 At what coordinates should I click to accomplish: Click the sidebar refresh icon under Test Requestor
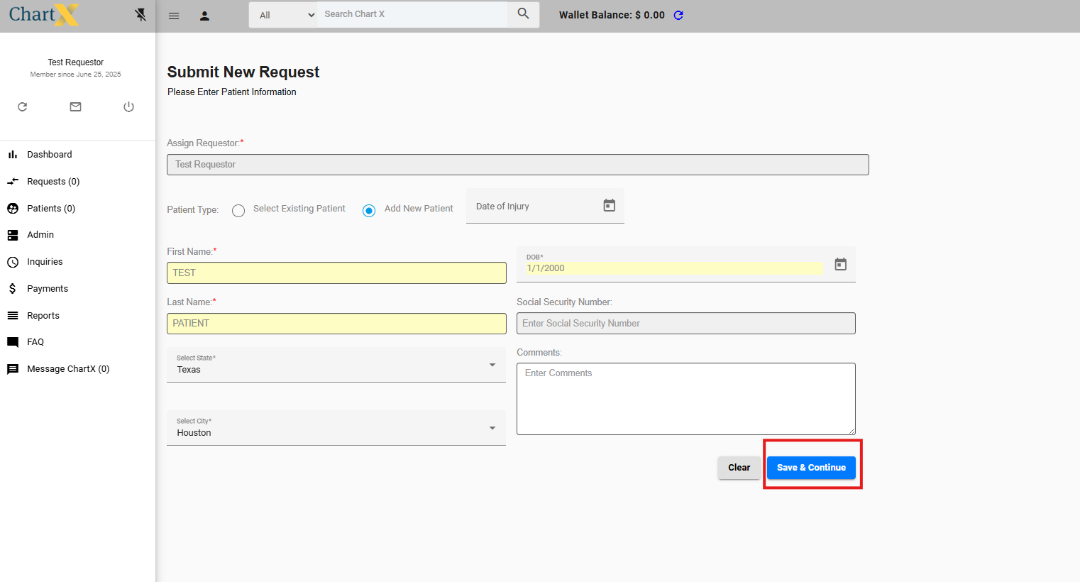point(22,107)
